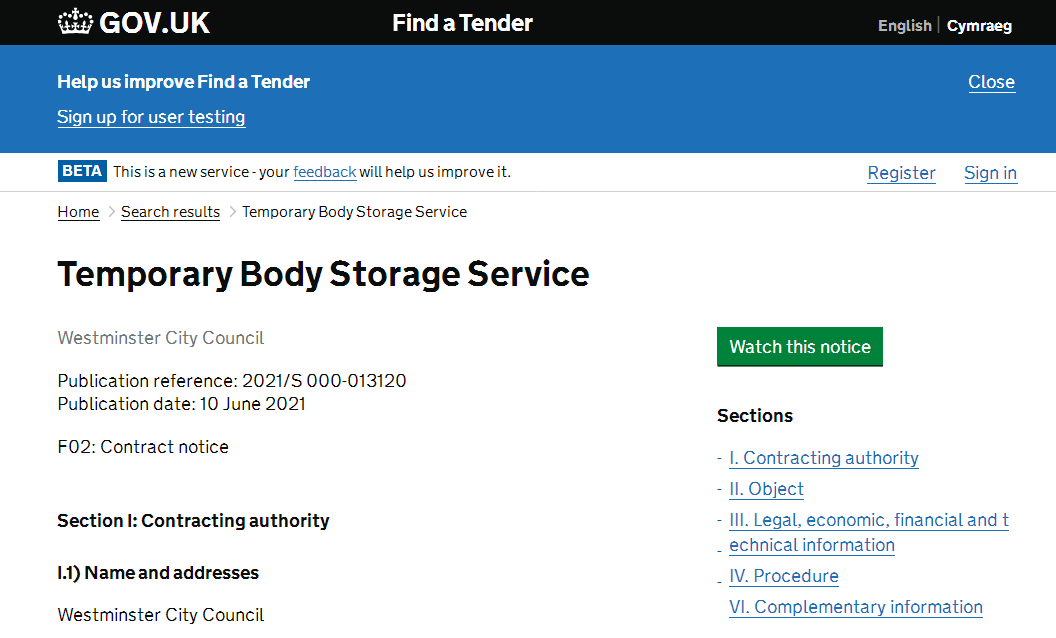
Task: Open the Find a Tender header link
Action: (x=462, y=23)
